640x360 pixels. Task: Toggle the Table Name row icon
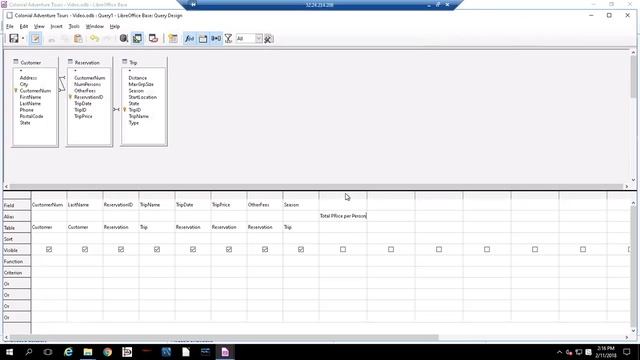click(203, 38)
